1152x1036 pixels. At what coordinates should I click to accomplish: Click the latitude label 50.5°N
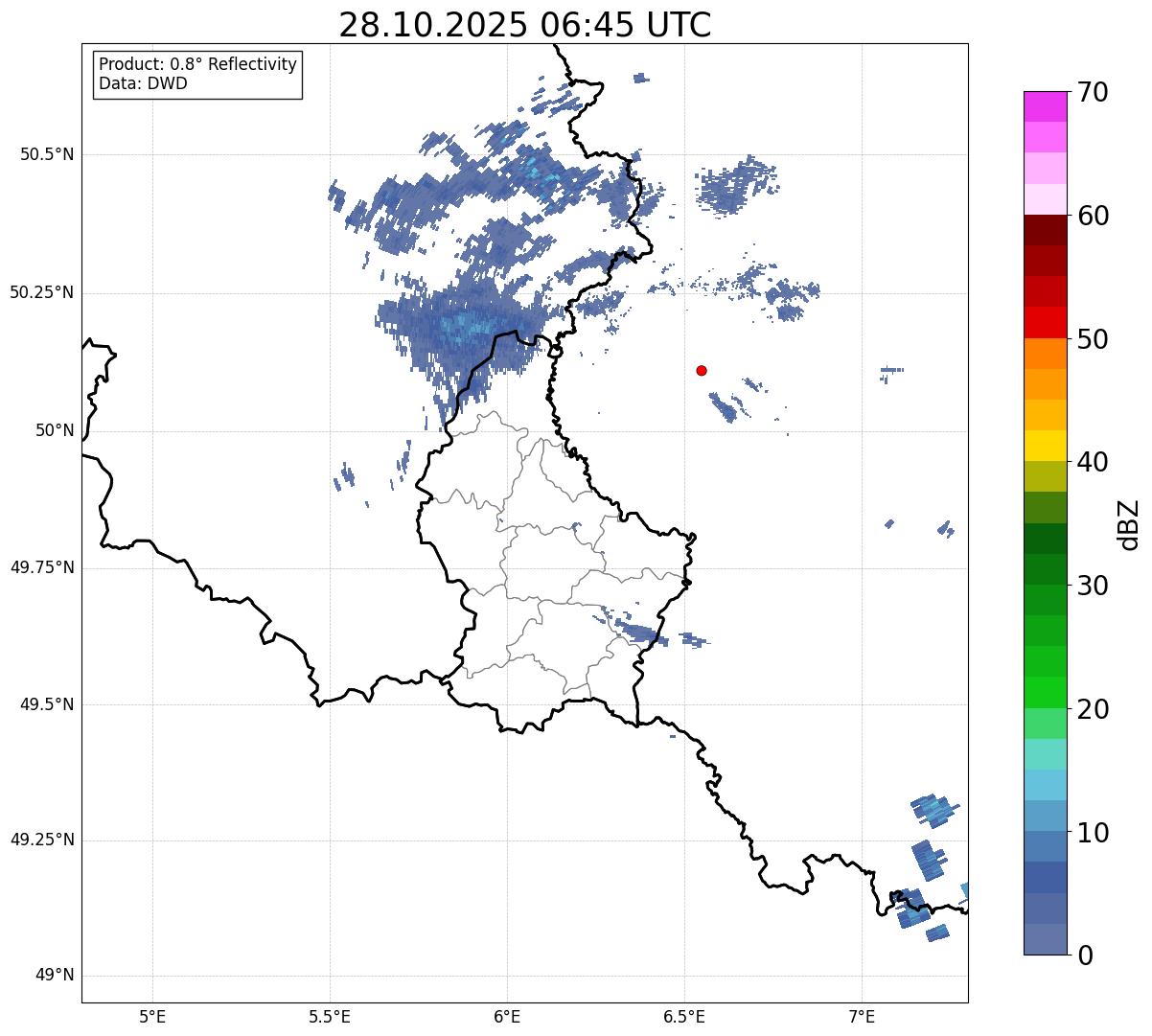coord(46,154)
